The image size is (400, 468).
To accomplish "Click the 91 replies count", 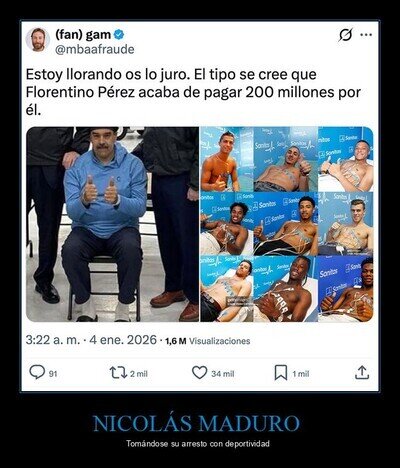I will [x=53, y=374].
